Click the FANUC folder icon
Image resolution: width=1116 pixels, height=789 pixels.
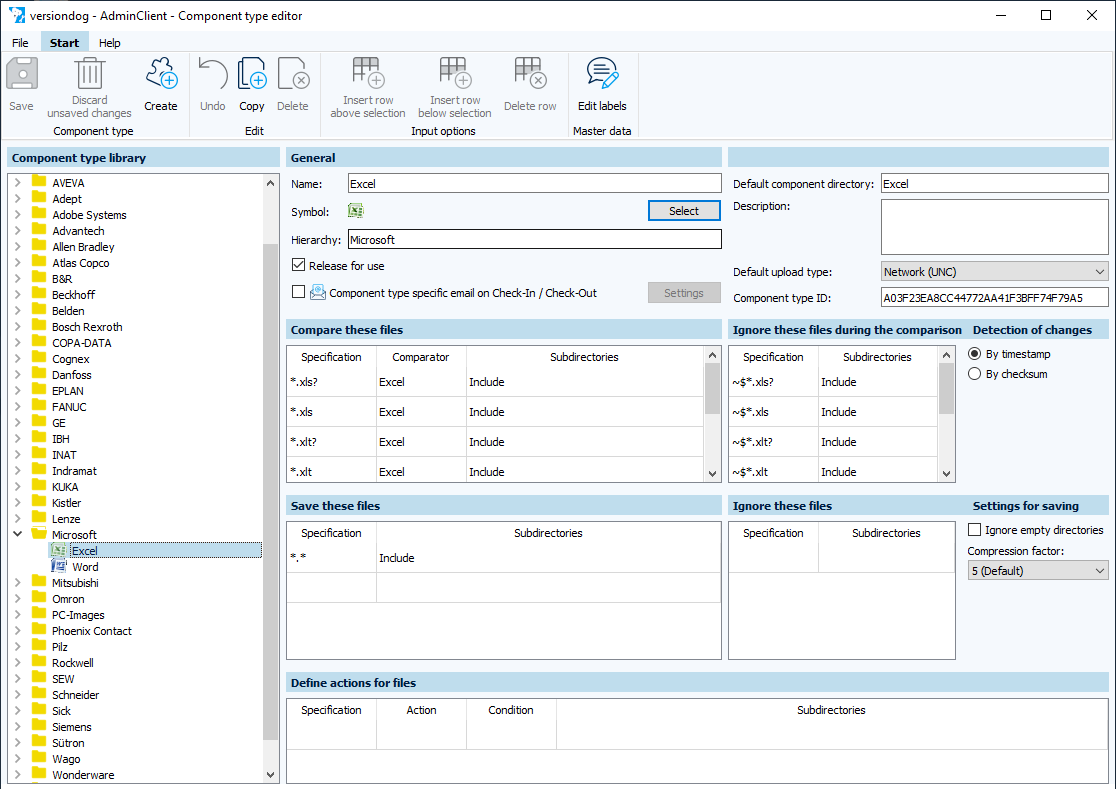tap(39, 406)
